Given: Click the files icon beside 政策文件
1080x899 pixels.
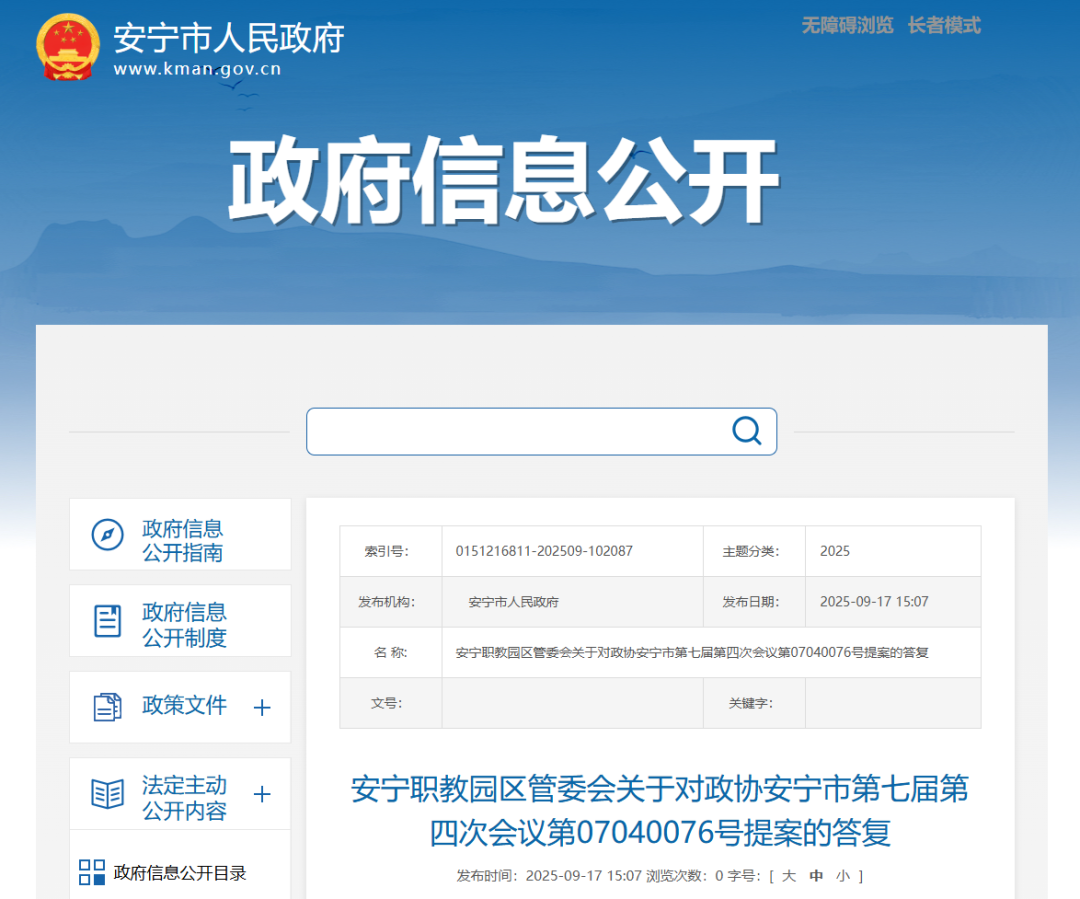Looking at the screenshot, I should click(x=107, y=707).
